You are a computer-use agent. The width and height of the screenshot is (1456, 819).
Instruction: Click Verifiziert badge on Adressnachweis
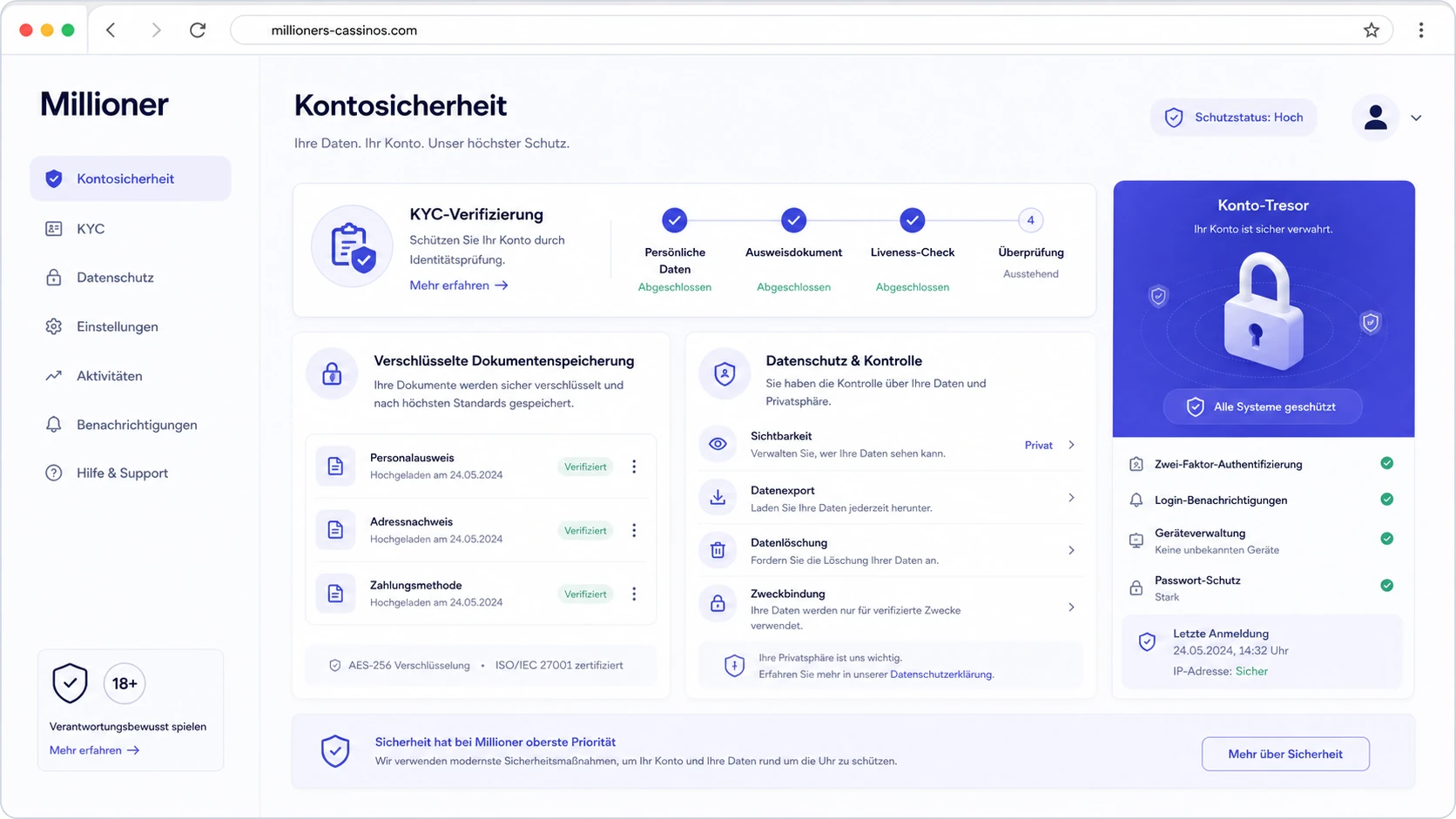(585, 530)
